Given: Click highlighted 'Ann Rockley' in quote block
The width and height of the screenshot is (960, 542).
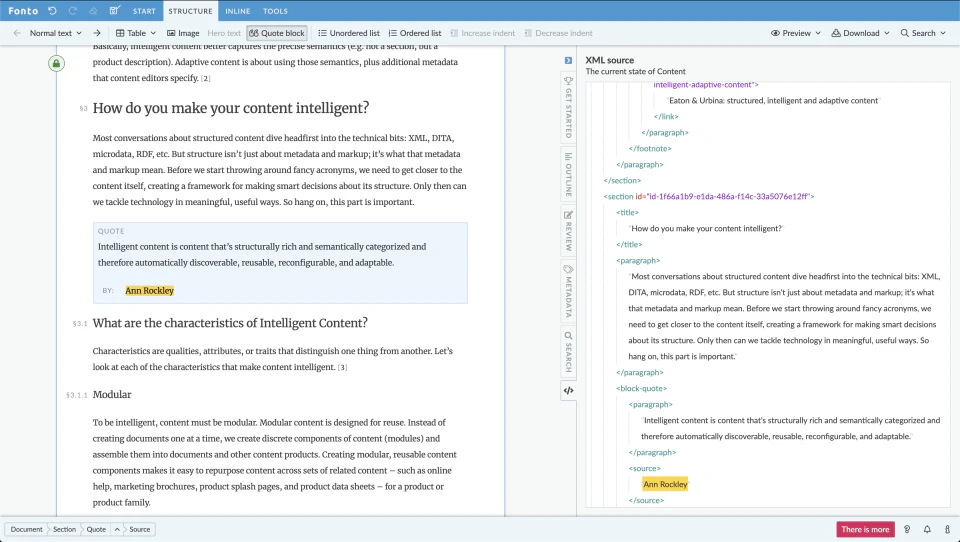Looking at the screenshot, I should click(149, 291).
